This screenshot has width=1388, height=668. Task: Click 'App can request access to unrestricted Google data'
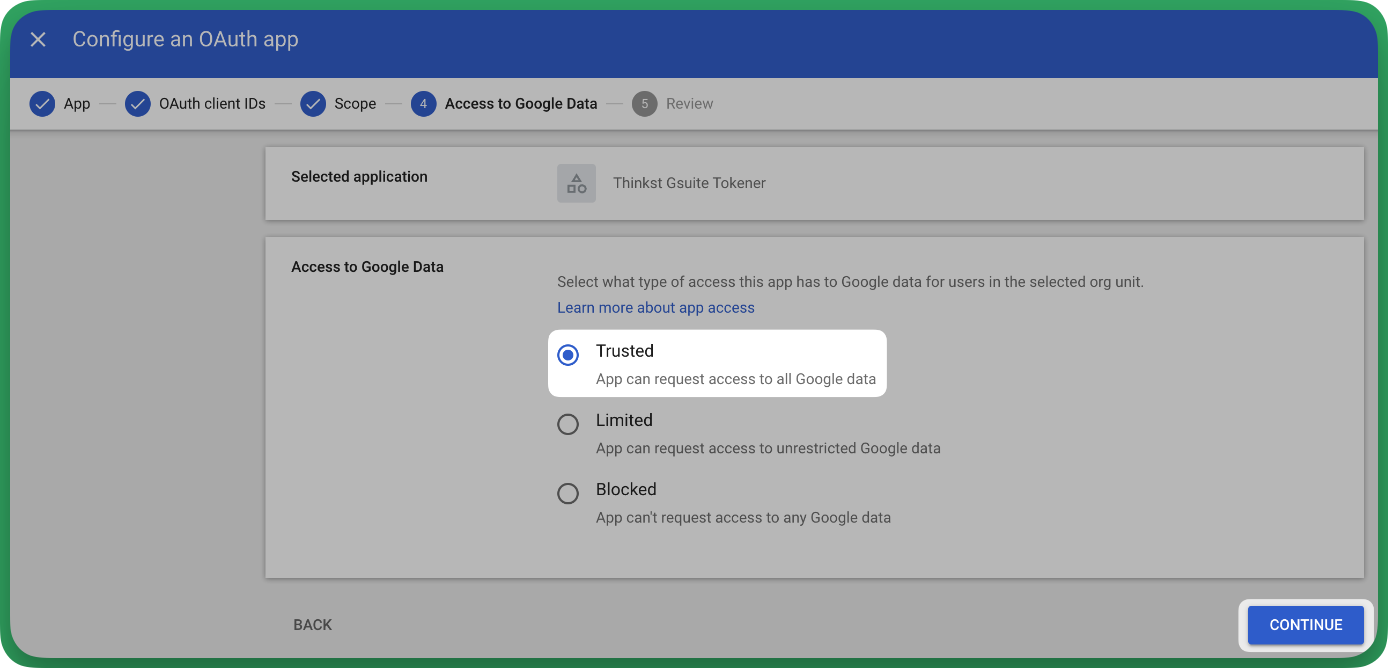(768, 448)
